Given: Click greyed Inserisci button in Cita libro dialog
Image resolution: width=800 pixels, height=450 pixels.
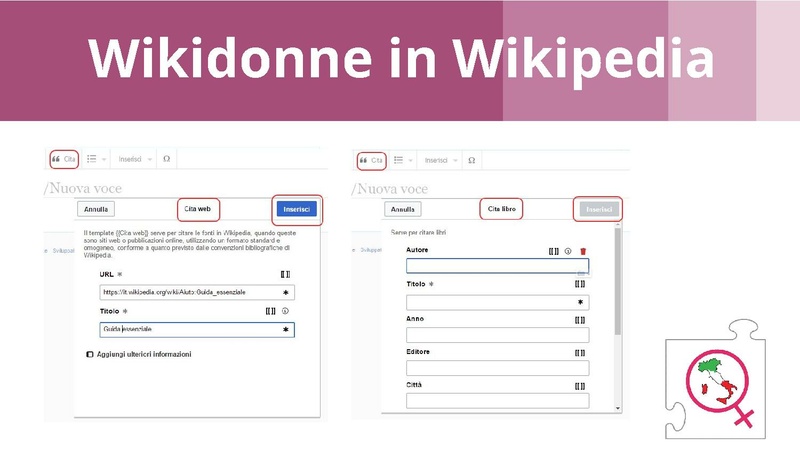Looking at the screenshot, I should click(x=599, y=209).
